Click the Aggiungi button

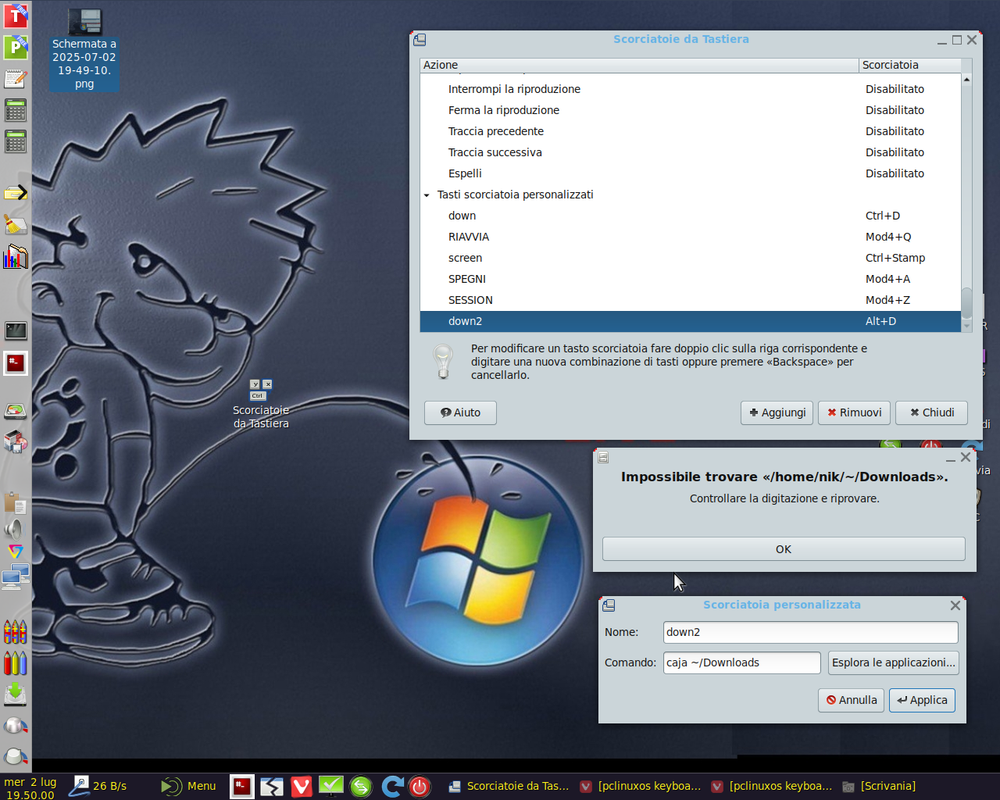(x=777, y=413)
